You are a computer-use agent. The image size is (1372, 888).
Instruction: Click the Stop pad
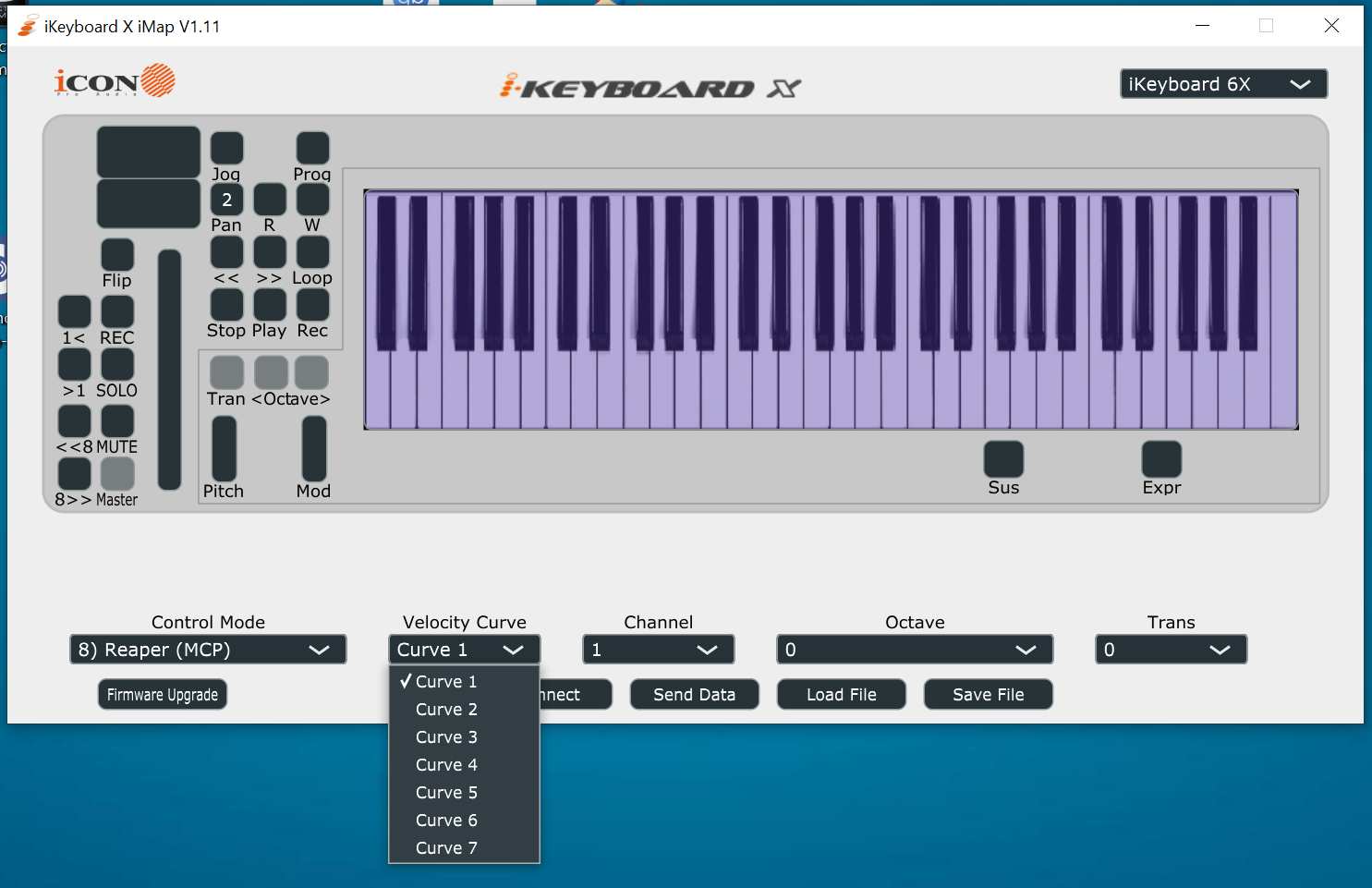[x=226, y=305]
